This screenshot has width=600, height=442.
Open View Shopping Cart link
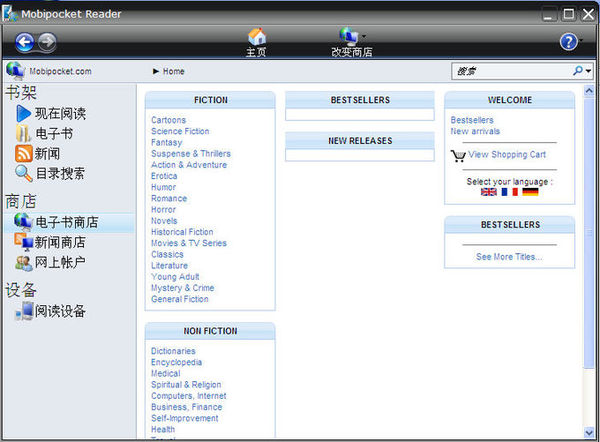tap(507, 154)
